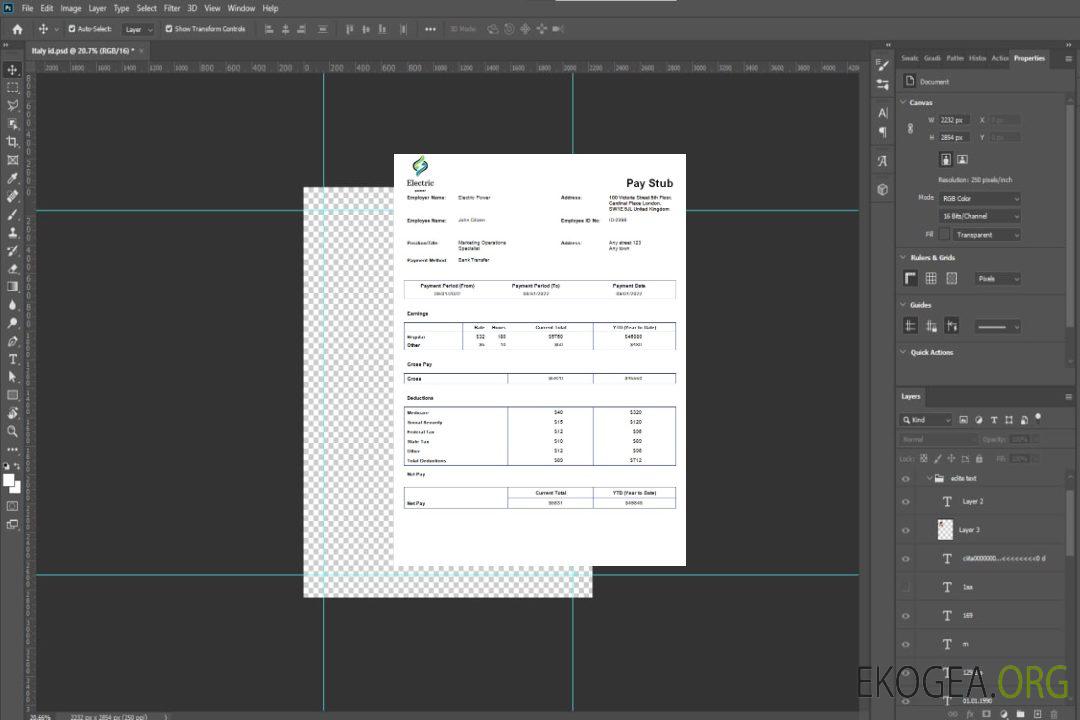Open the Filter menu

(172, 8)
